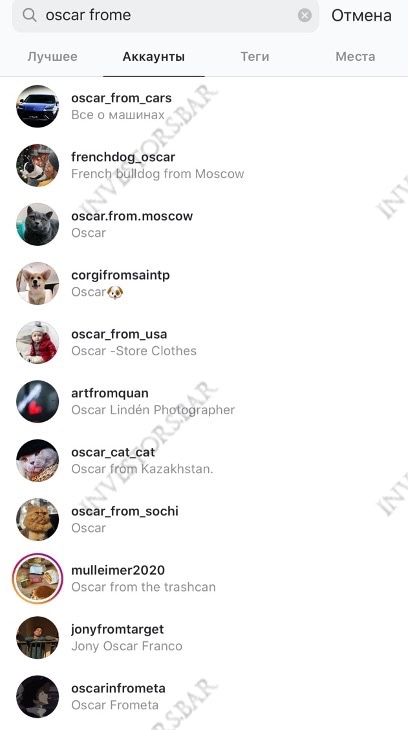Open oscar_from_cars profile picture with the car
The image size is (408, 730).
[38, 106]
